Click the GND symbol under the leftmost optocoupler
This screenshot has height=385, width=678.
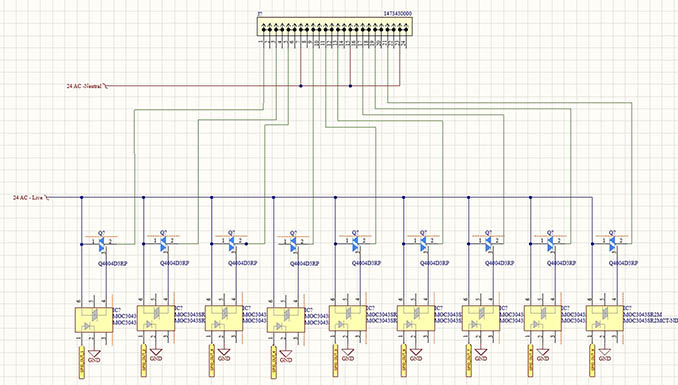pyautogui.click(x=94, y=355)
